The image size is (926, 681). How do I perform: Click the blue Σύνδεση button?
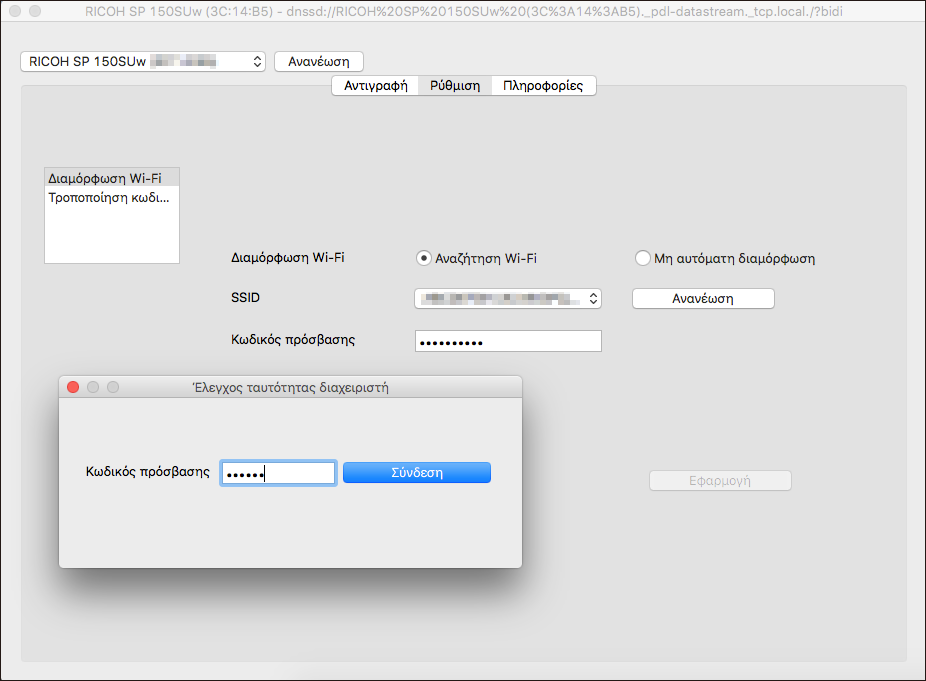coord(417,473)
